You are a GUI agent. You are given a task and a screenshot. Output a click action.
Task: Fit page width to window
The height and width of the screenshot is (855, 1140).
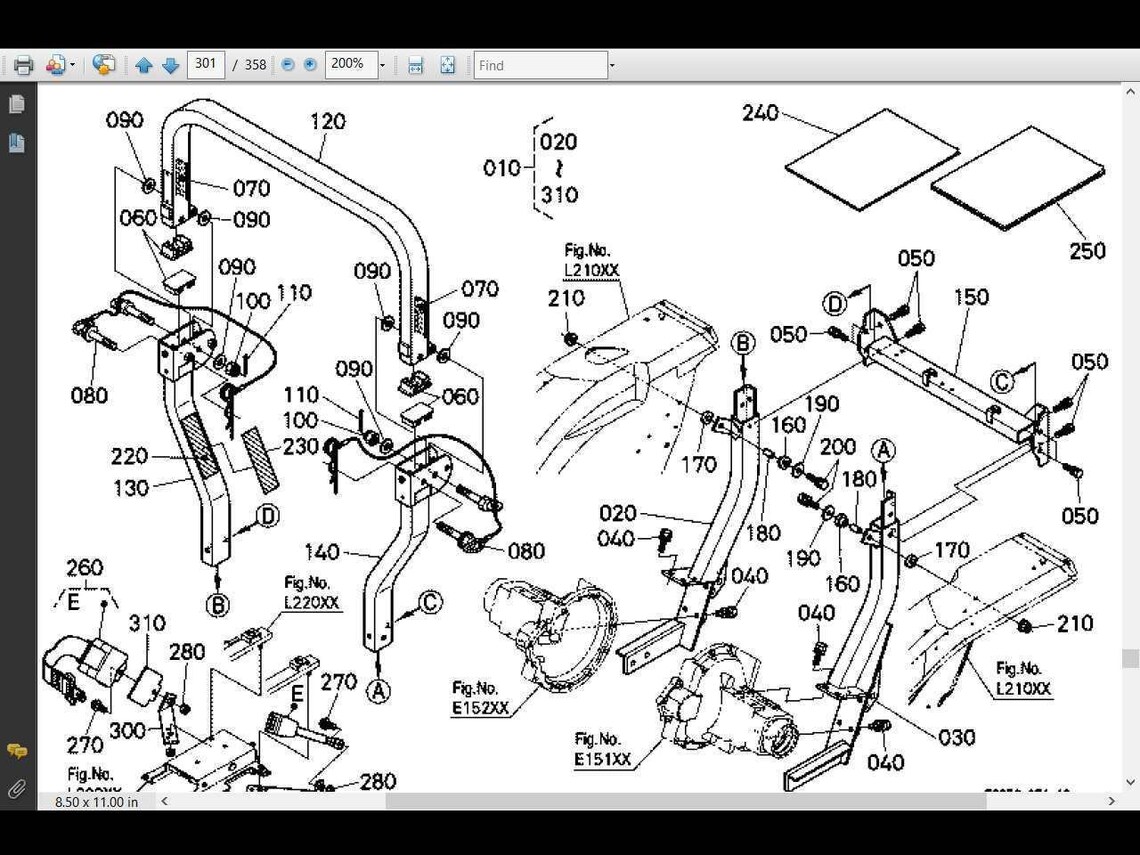point(415,64)
